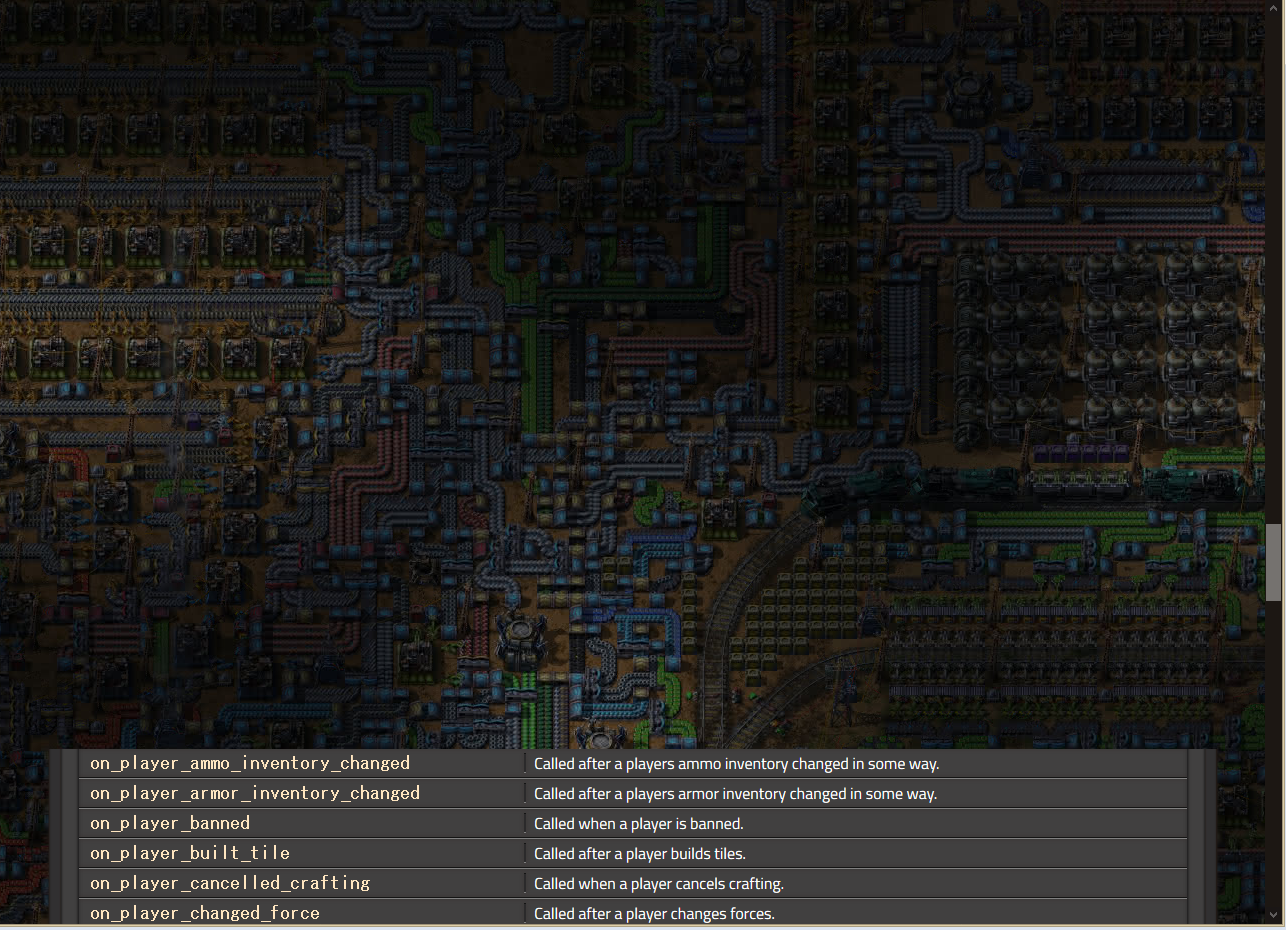Open the on_player_cancelled_crafting event link
The width and height of the screenshot is (1286, 930).
tap(230, 883)
